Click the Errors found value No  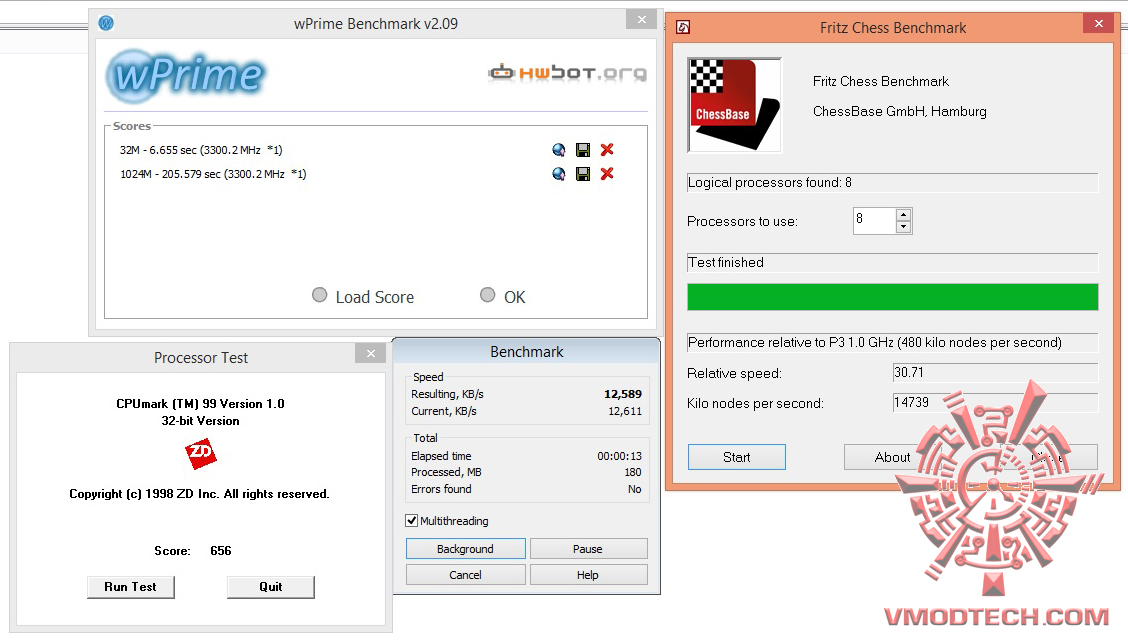click(x=634, y=489)
